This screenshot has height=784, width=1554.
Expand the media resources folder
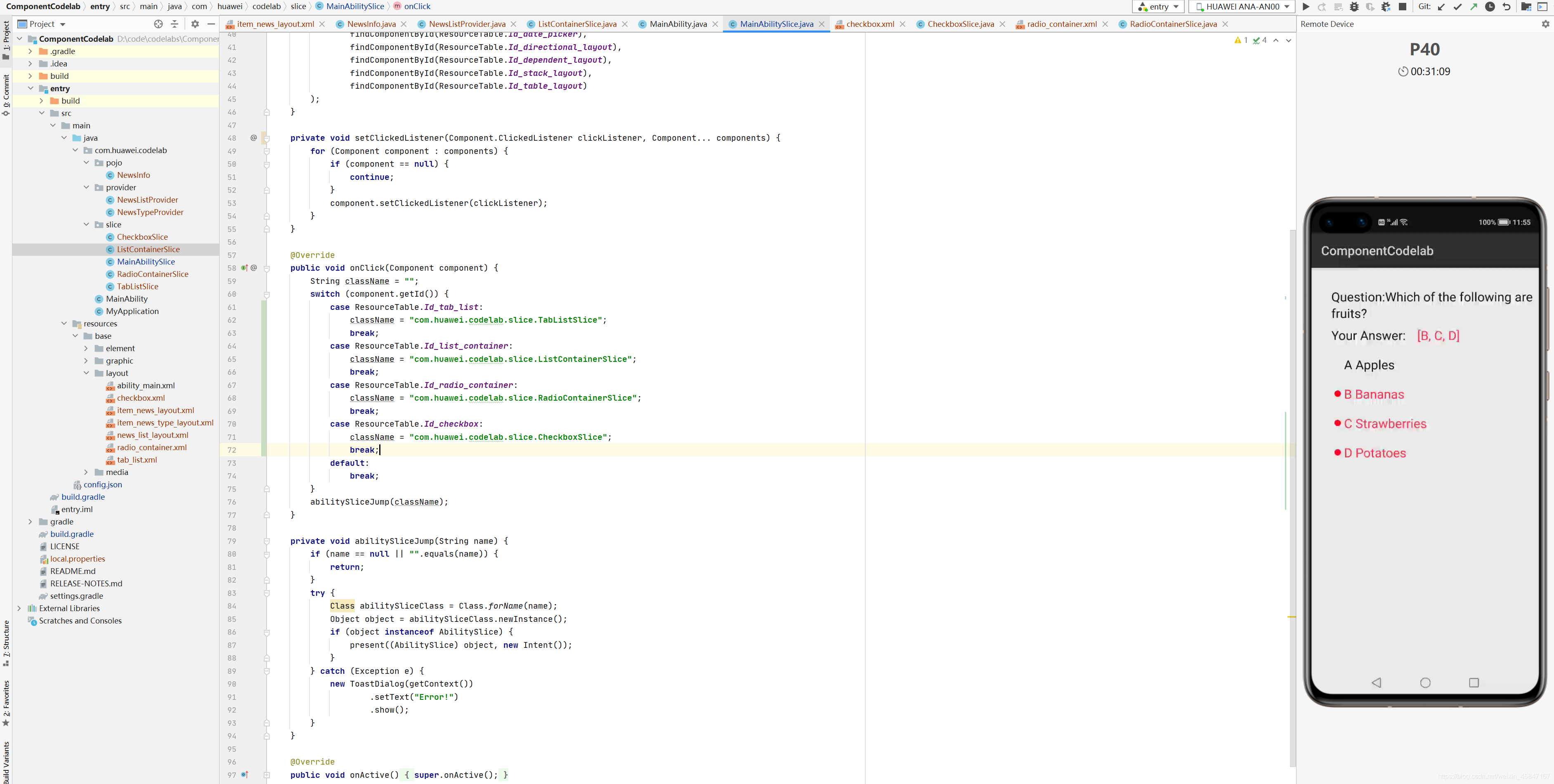[x=86, y=472]
